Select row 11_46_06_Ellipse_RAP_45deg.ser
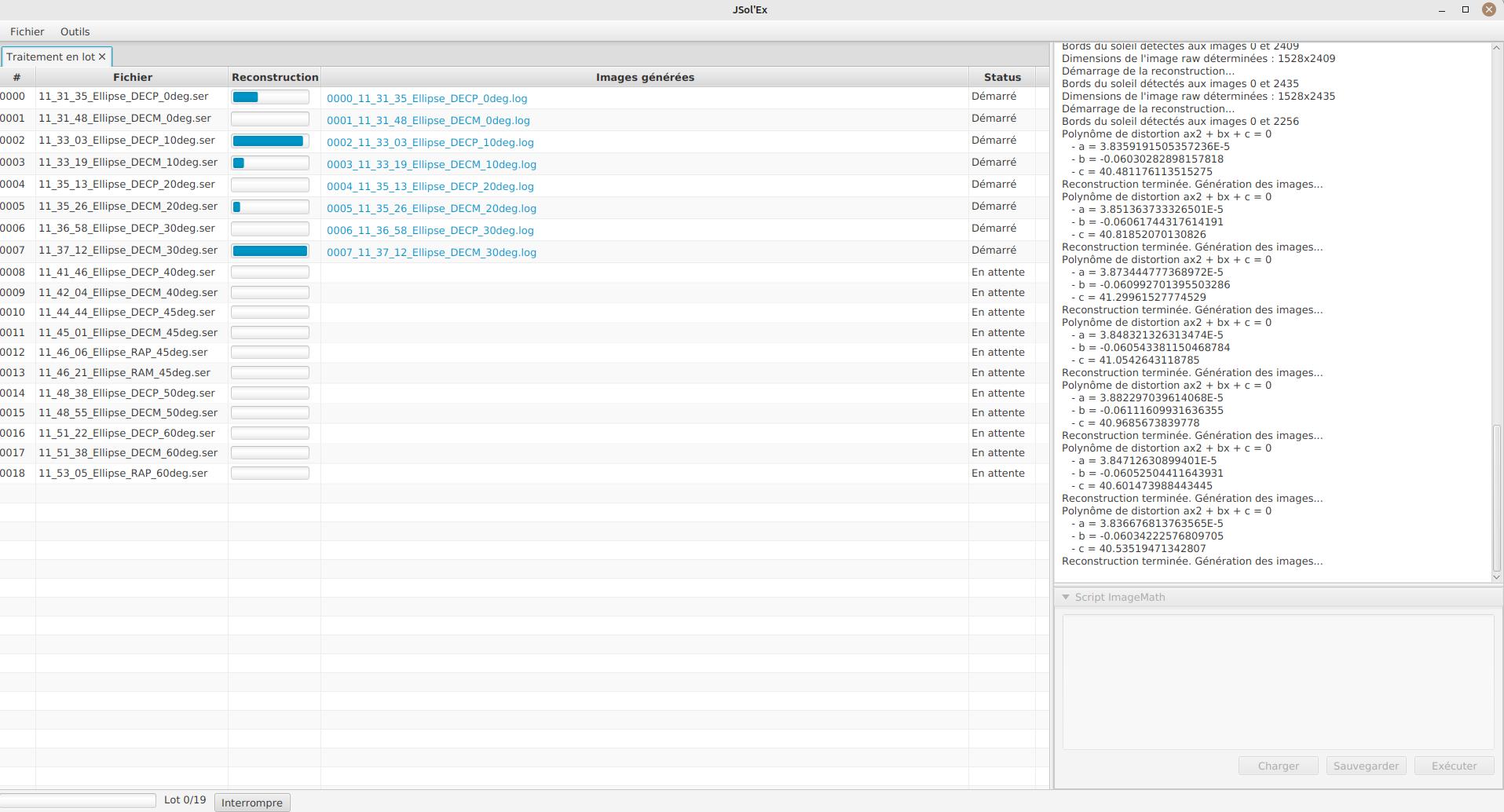The width and height of the screenshot is (1504, 812). click(x=123, y=352)
